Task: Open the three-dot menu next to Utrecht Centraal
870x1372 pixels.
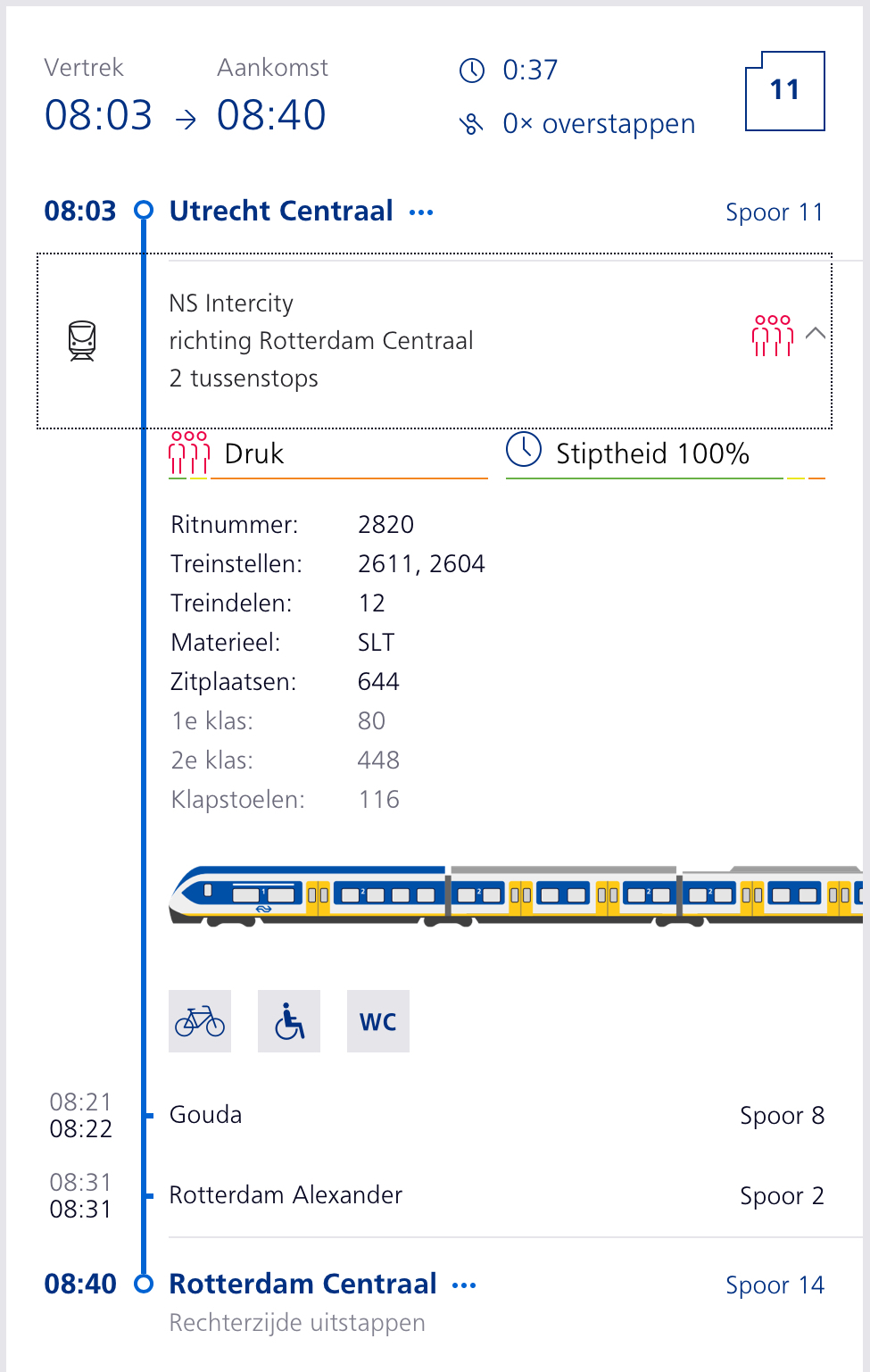Action: coord(421,212)
